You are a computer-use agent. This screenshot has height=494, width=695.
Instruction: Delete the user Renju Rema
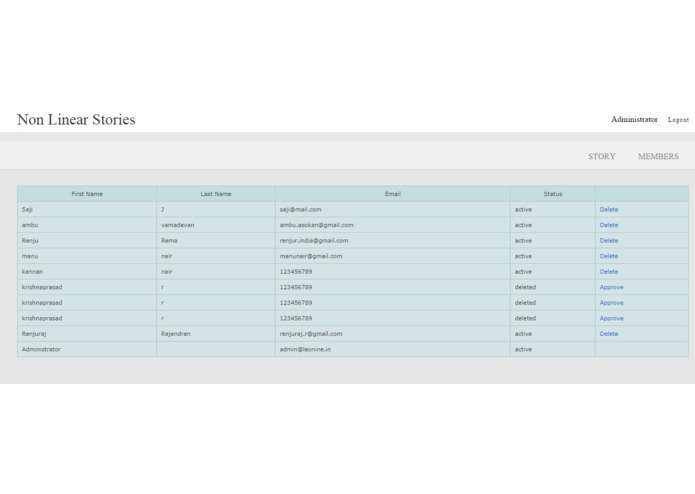click(609, 241)
